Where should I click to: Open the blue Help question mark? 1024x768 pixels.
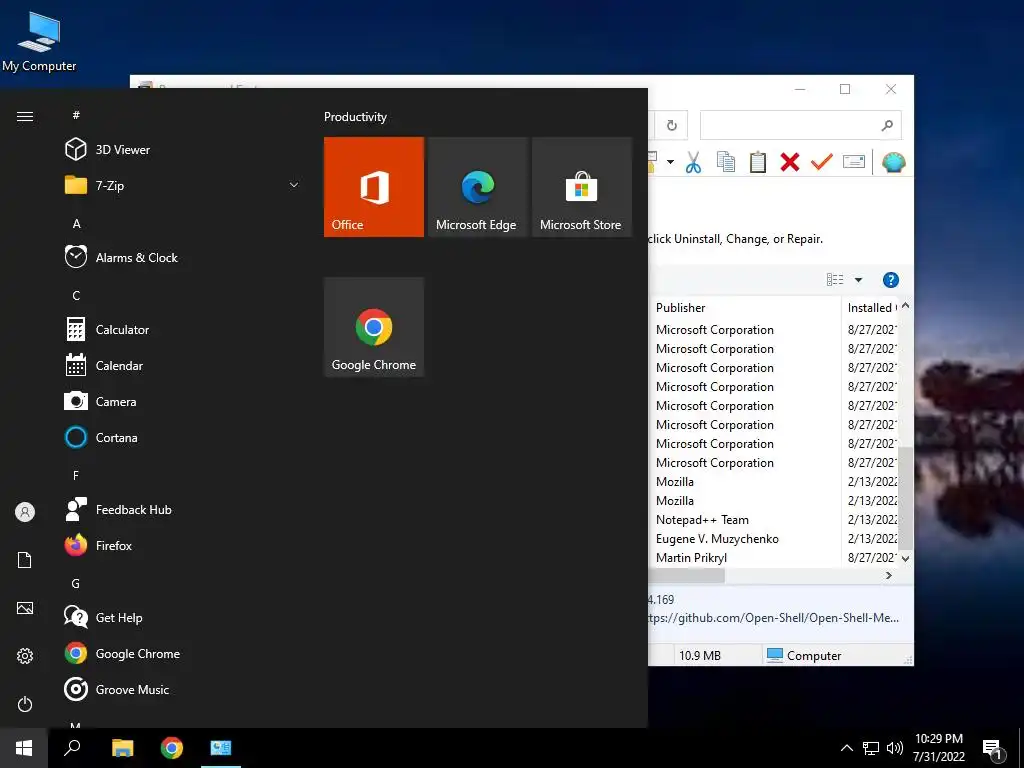click(x=890, y=280)
